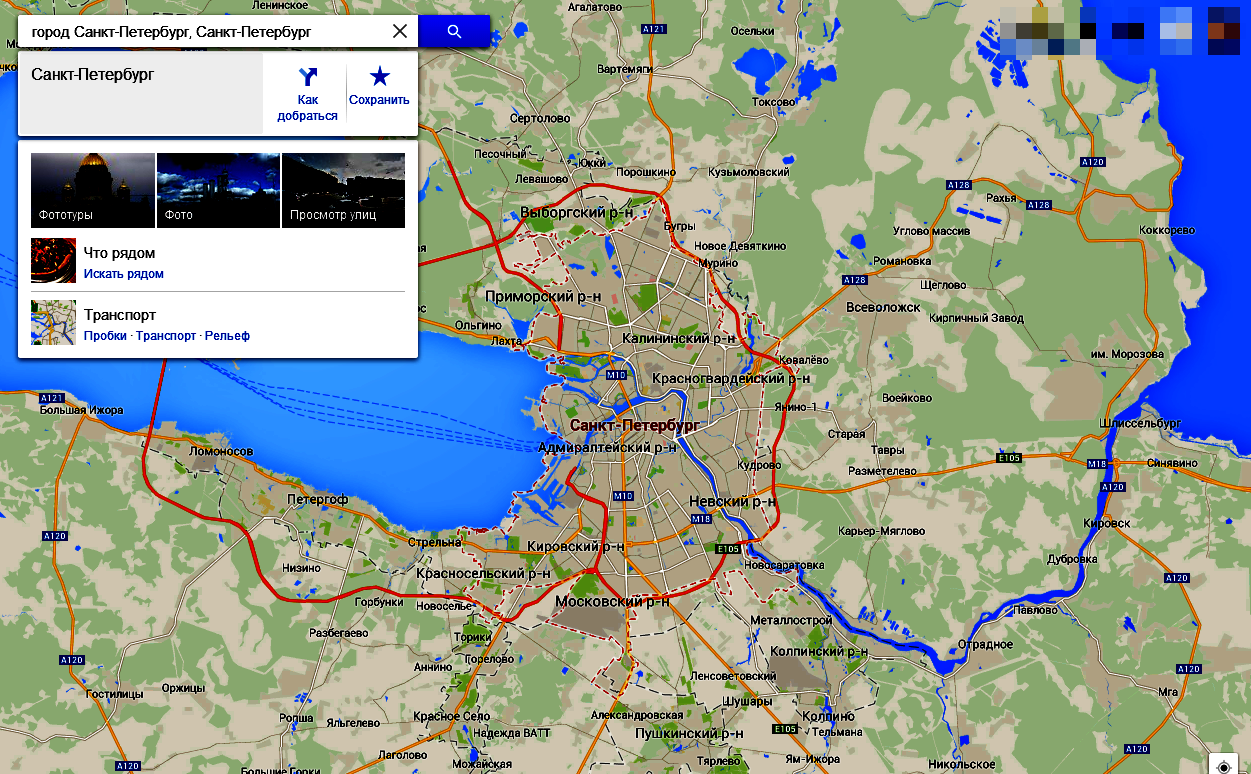
Task: Click the Ольгино label on the coast
Action: (x=477, y=325)
